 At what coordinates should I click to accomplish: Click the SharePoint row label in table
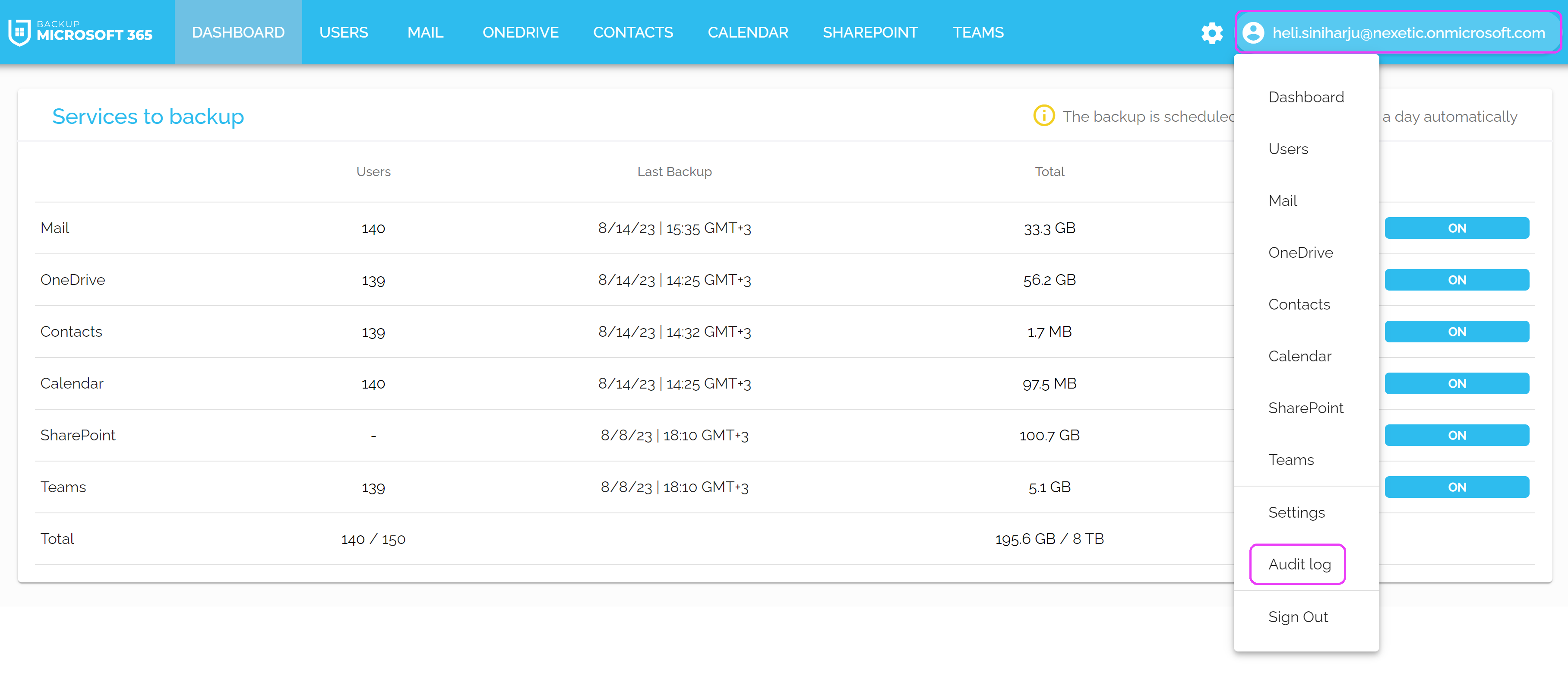coord(78,435)
